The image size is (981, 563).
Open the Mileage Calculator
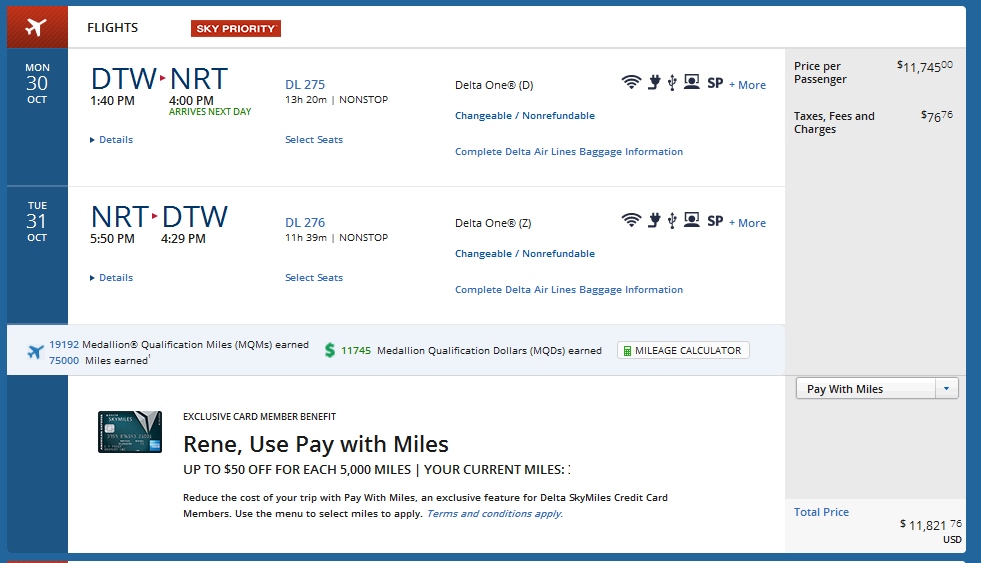(x=683, y=351)
